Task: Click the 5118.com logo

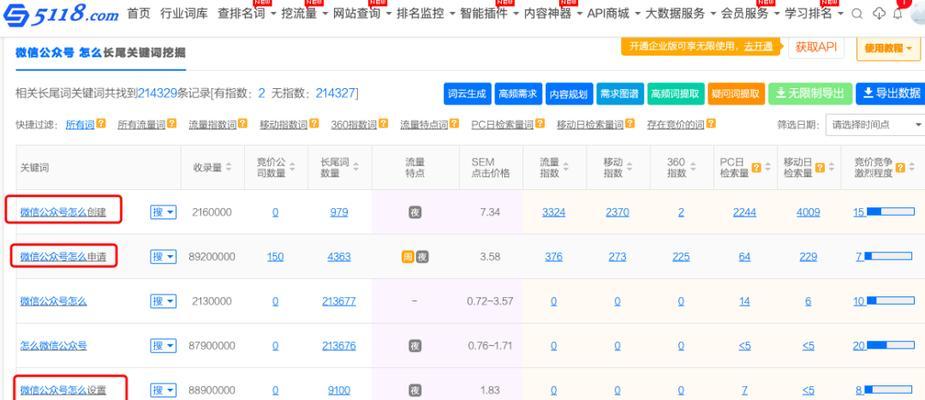Action: 61,14
